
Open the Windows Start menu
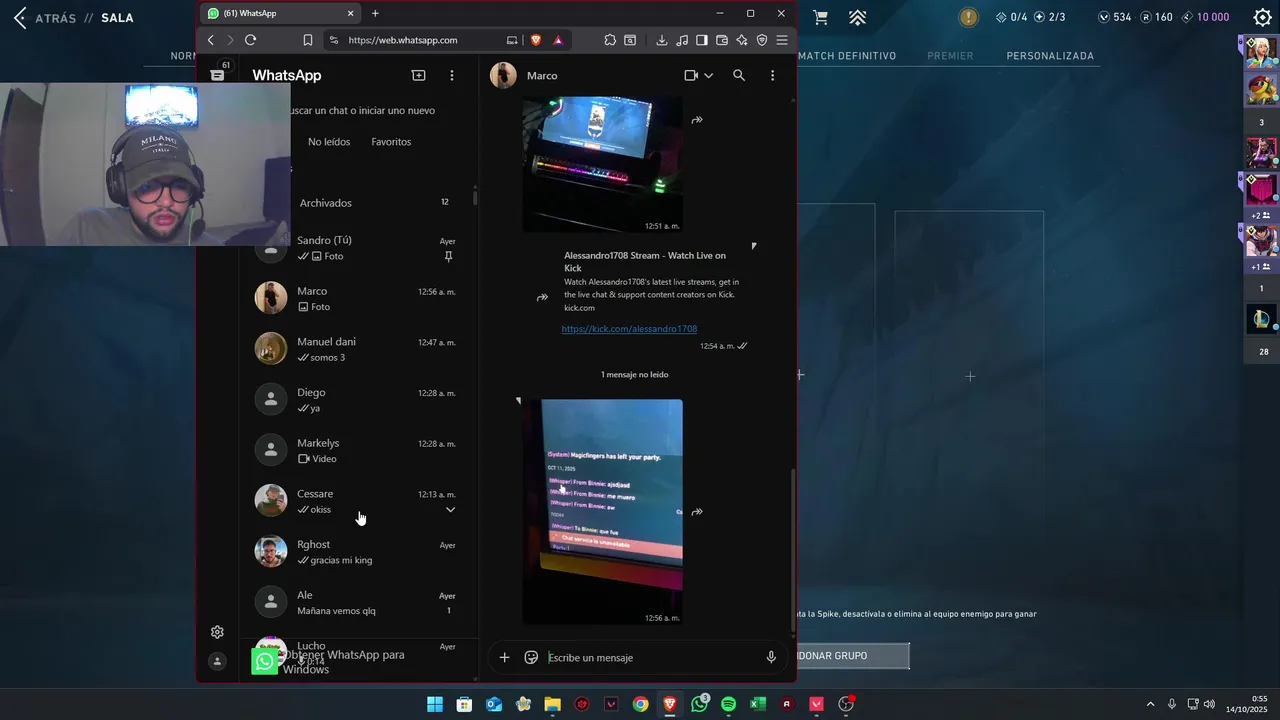pyautogui.click(x=435, y=704)
